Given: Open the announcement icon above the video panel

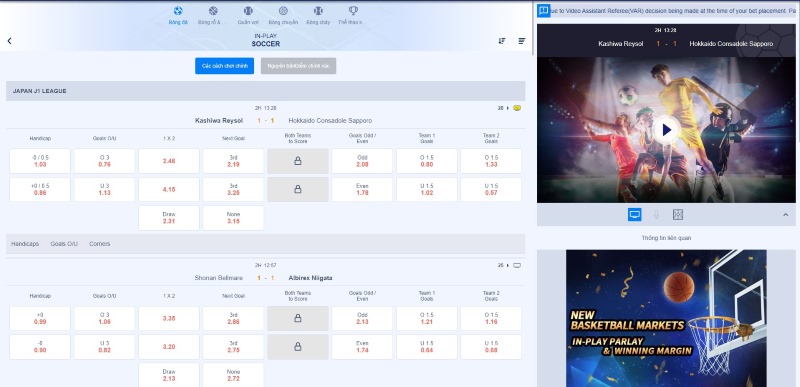Looking at the screenshot, I should click(x=544, y=11).
